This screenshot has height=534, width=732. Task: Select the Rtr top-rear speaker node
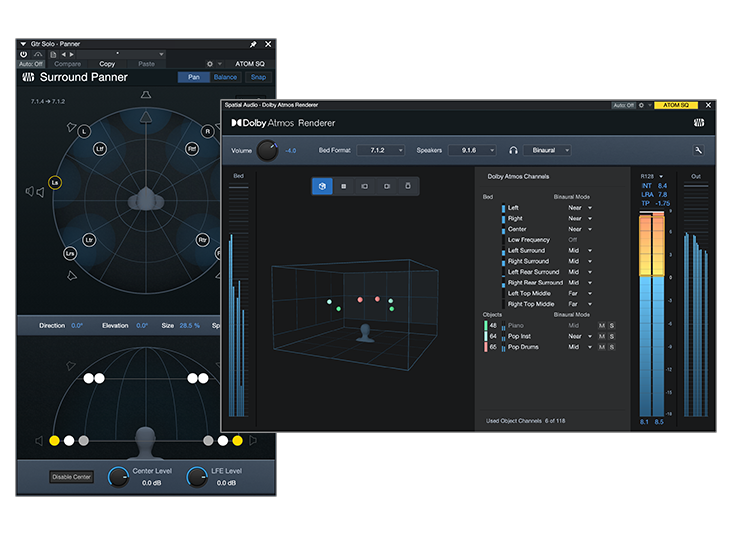tap(202, 240)
